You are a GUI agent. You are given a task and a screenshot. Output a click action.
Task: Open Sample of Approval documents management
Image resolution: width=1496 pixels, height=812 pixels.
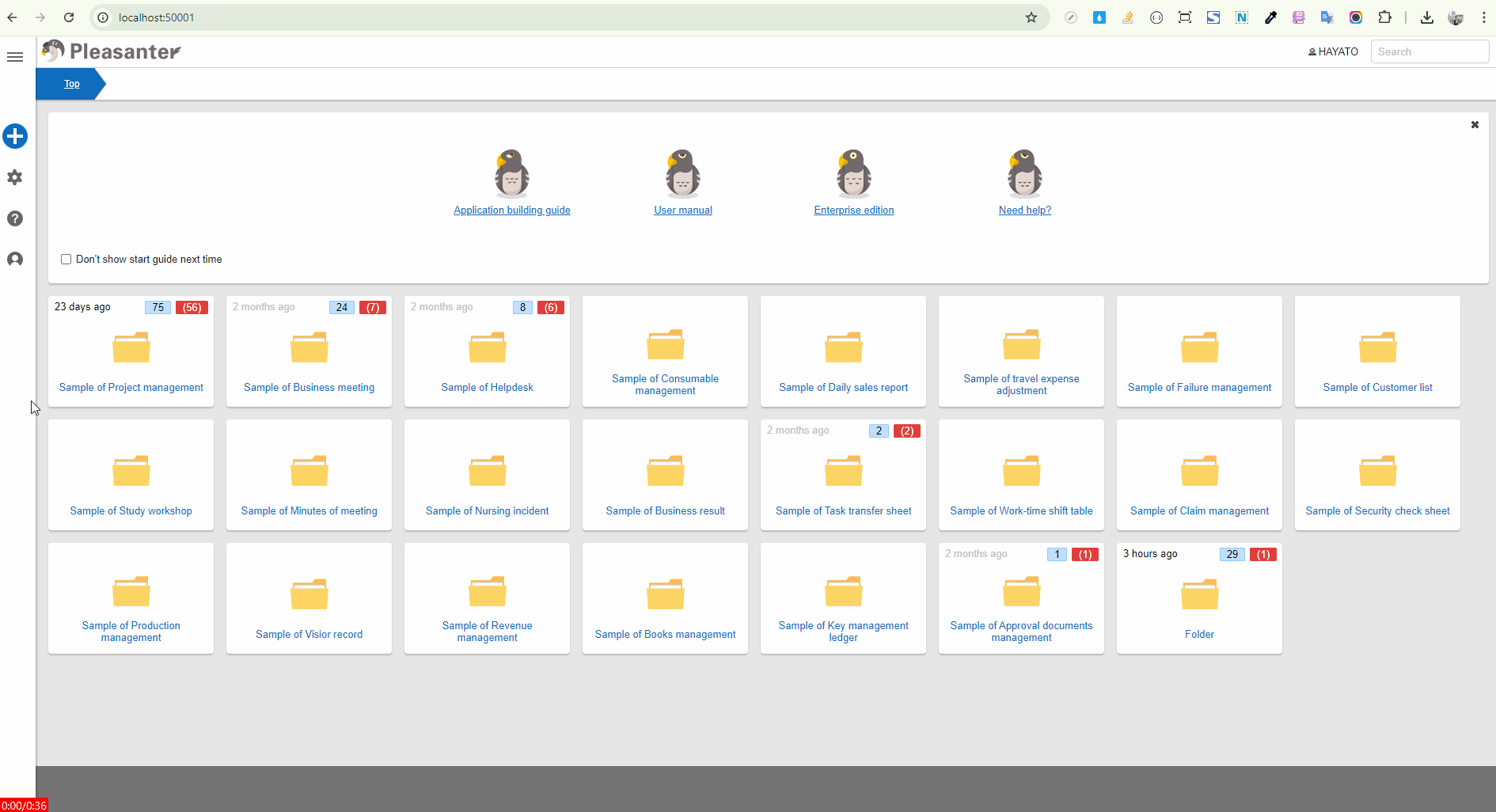tap(1022, 599)
